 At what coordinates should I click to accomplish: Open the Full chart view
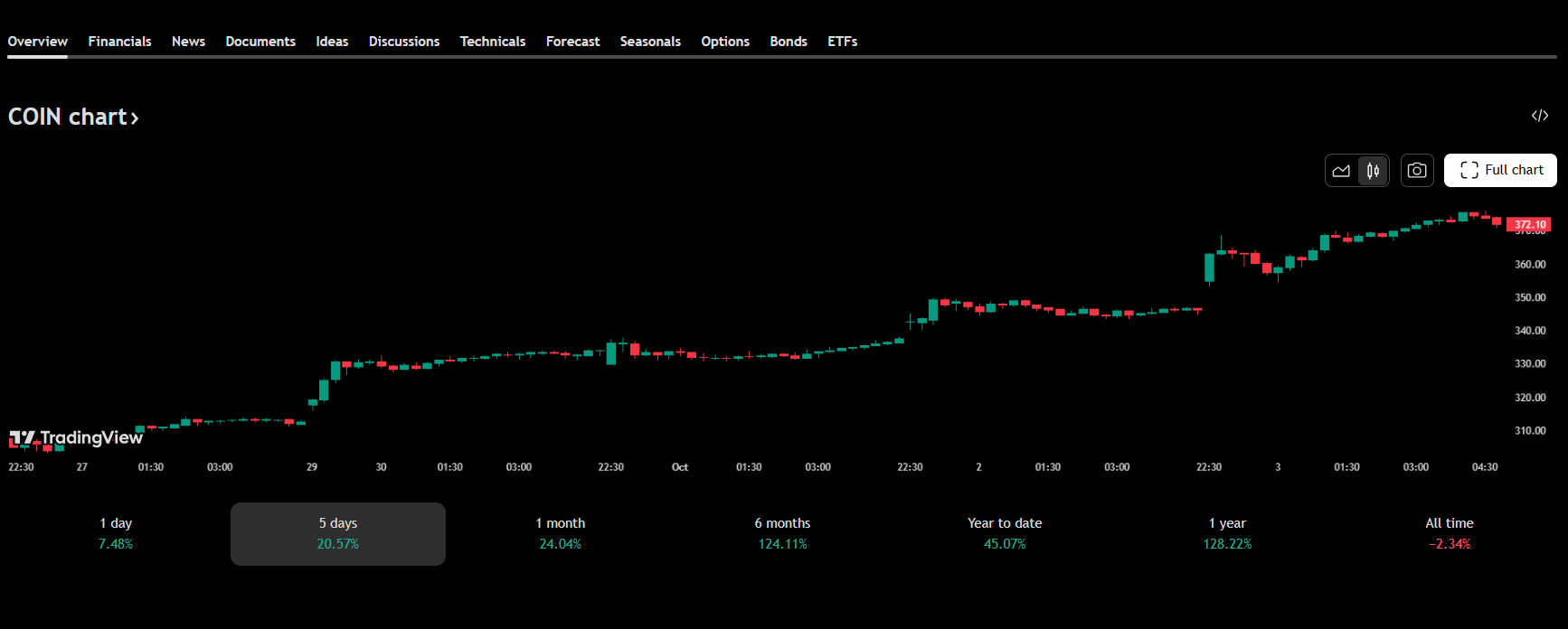click(1500, 171)
